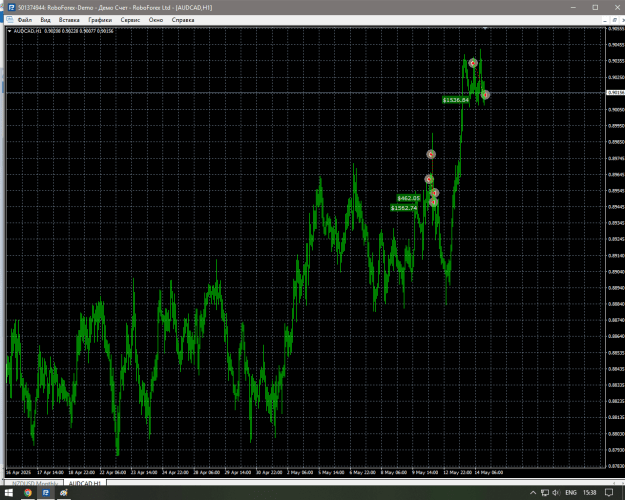625x500 pixels.
Task: Expand the AUDCAD,H1 triangle in chart corner
Action: (x=10, y=31)
